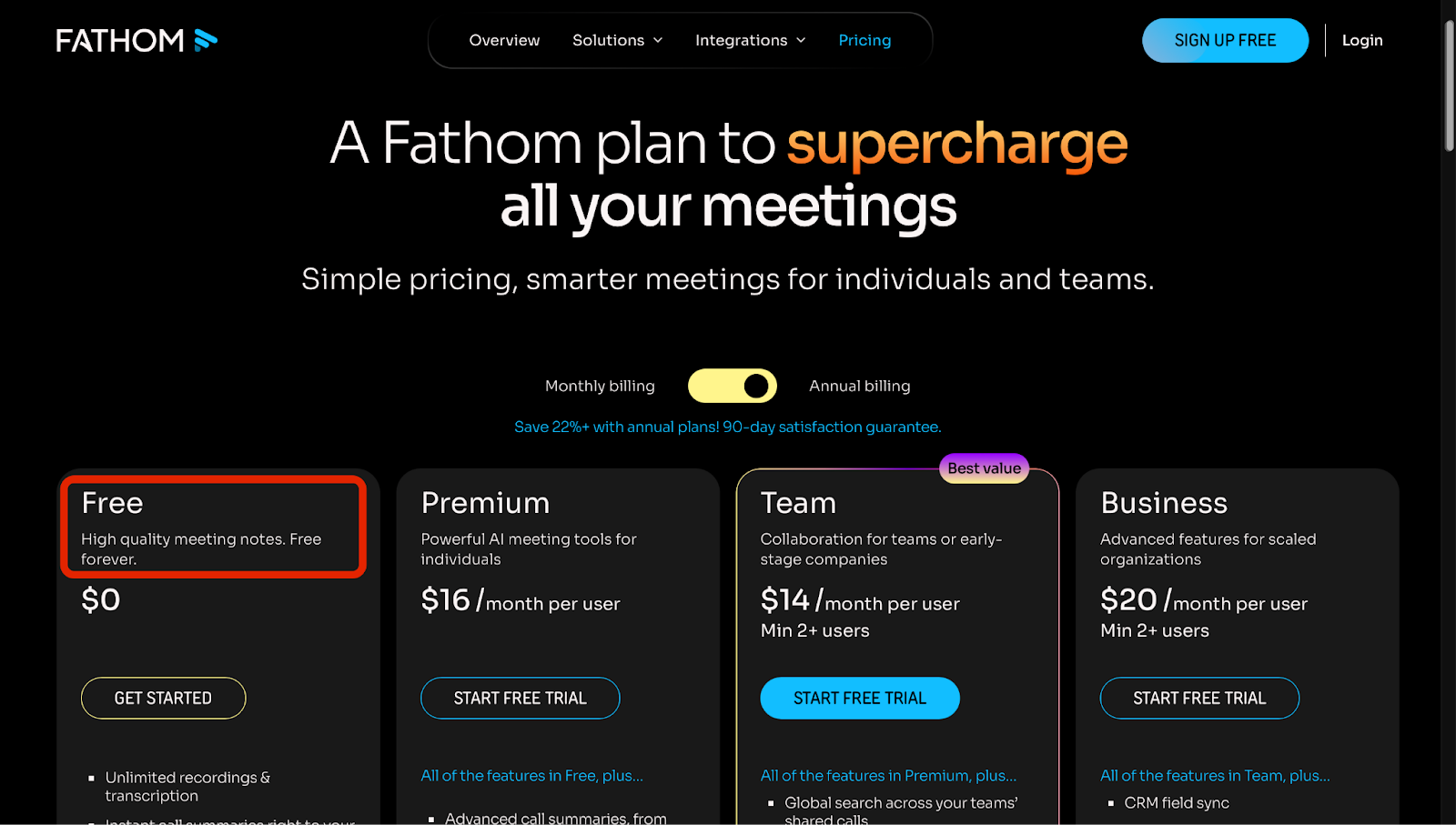Click the SIGN UP FREE button
Screen dimensions: 1456x825
(x=1225, y=40)
